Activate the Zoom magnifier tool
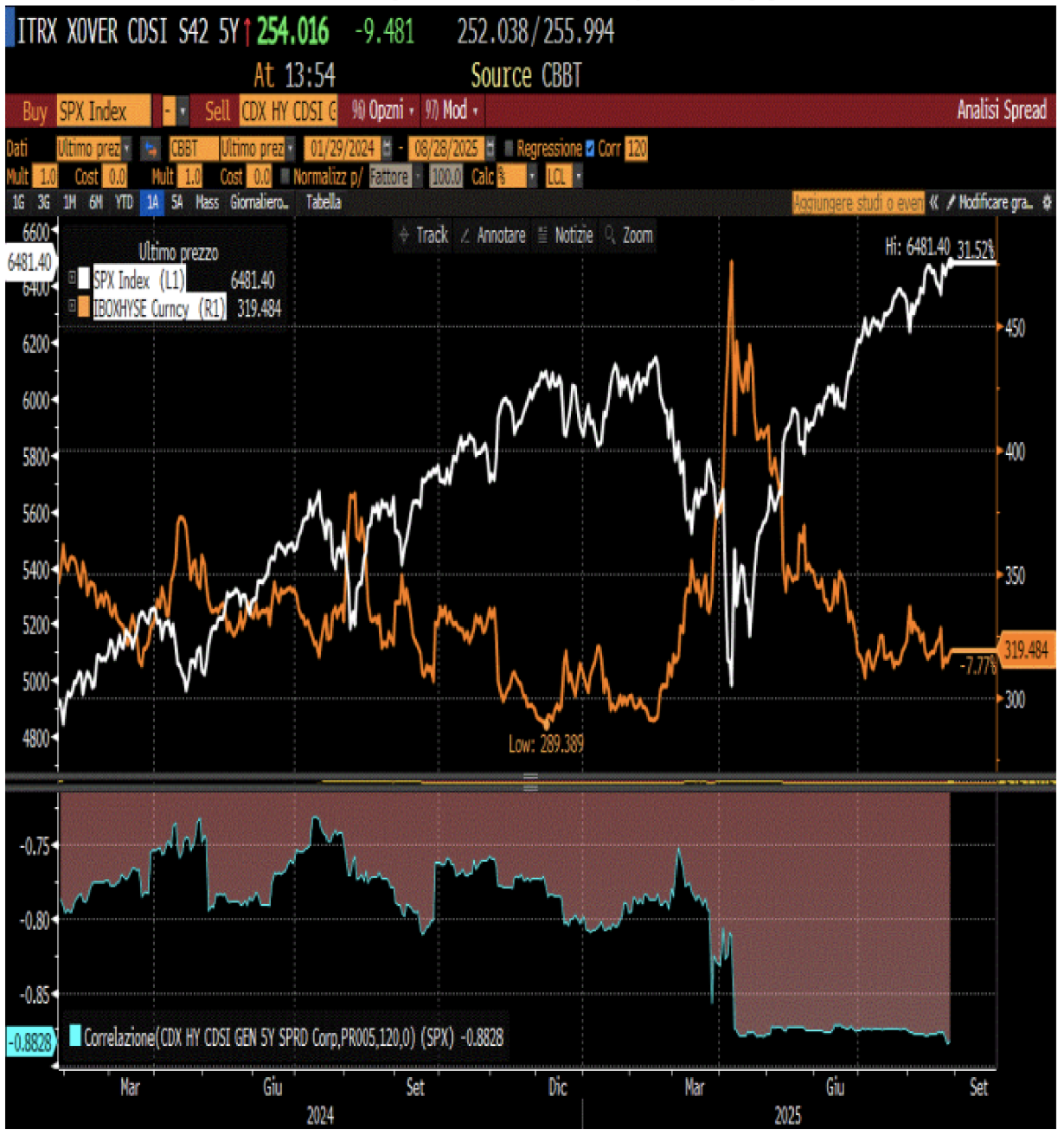Viewport: 1064px width, 1135px height. click(x=629, y=235)
